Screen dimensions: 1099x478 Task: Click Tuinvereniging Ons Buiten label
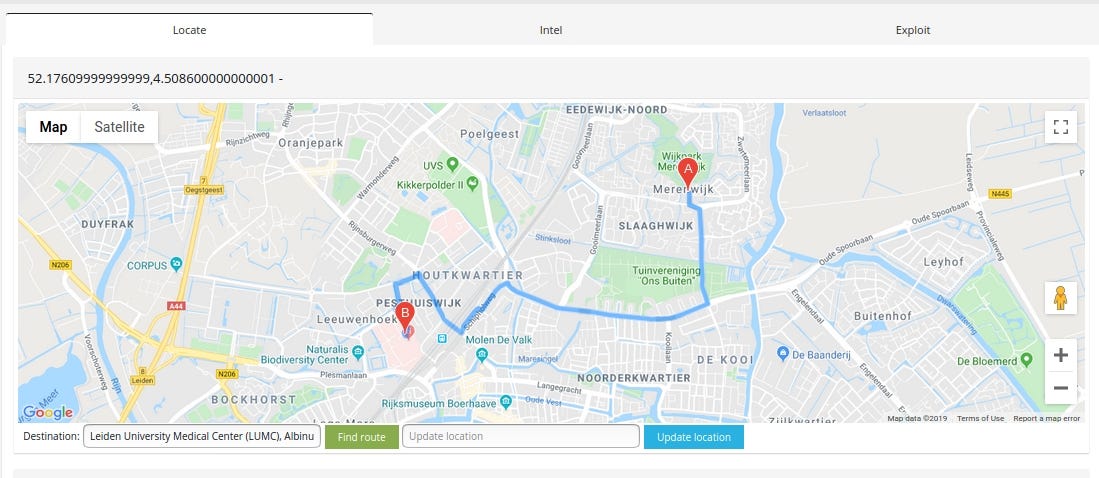pos(668,275)
